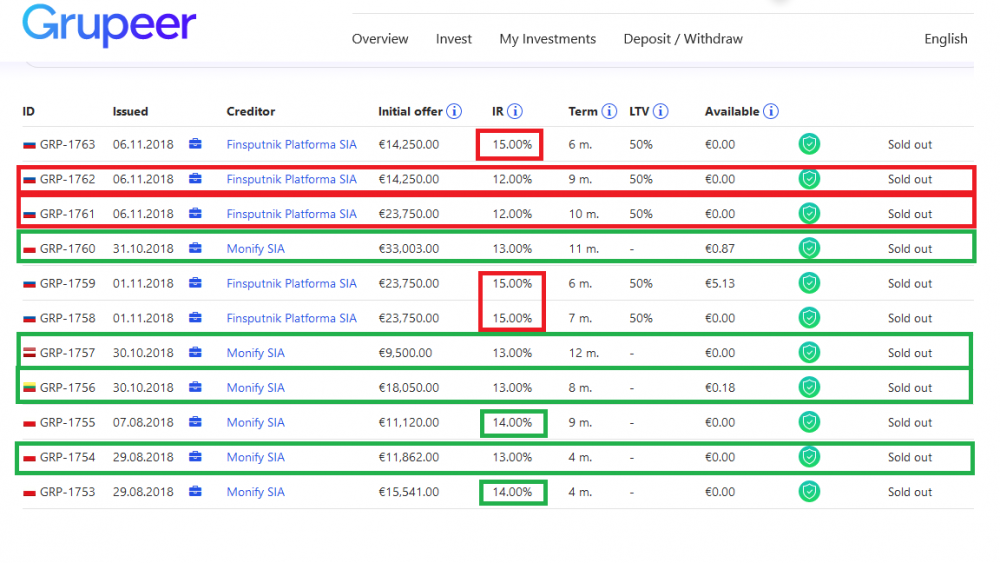The image size is (1000, 563).
Task: Click info icon next to Available header
Action: click(771, 112)
